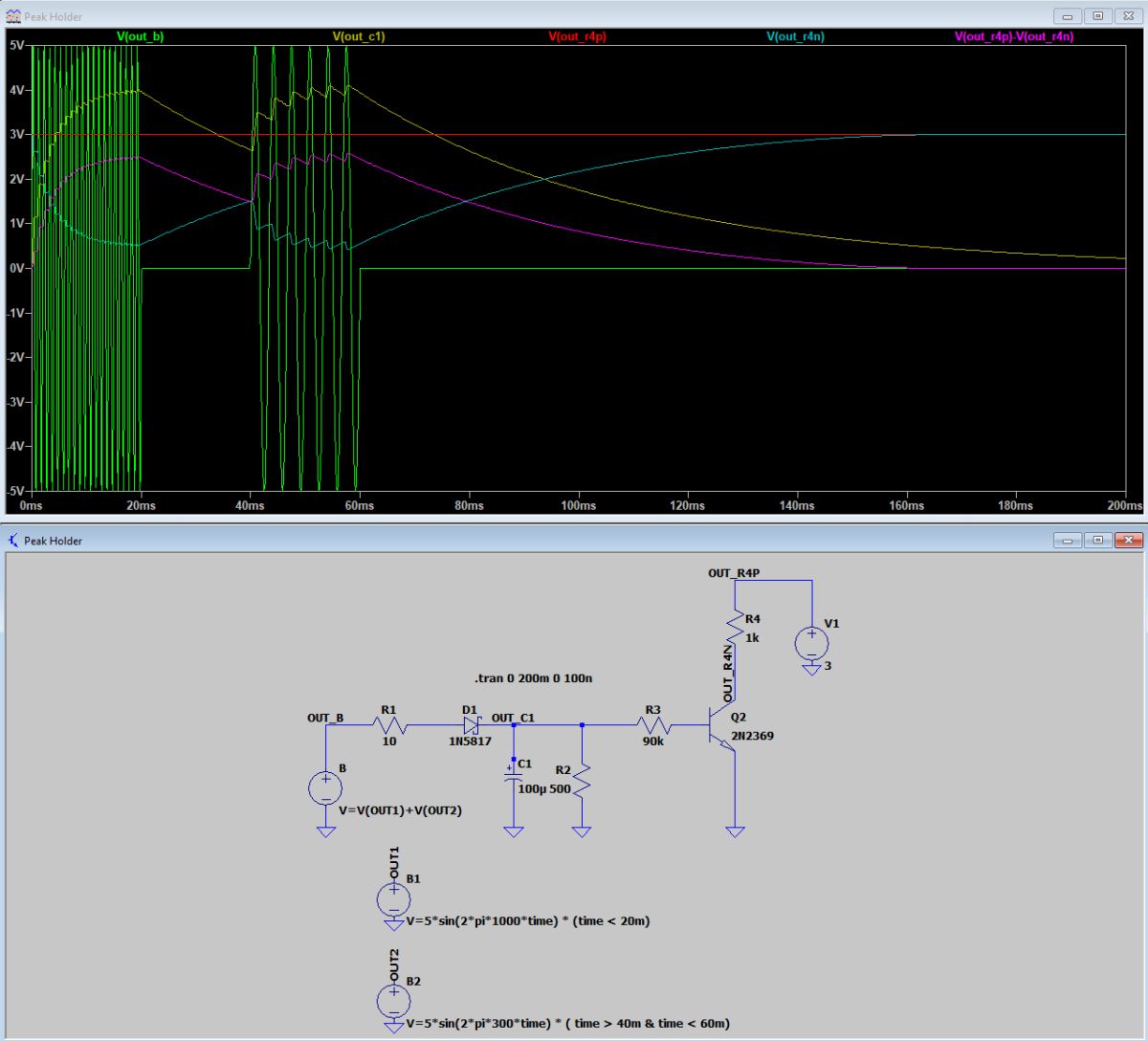Viewport: 1148px width, 1041px height.
Task: Click the V(out_c1) trace label
Action: pyautogui.click(x=359, y=36)
